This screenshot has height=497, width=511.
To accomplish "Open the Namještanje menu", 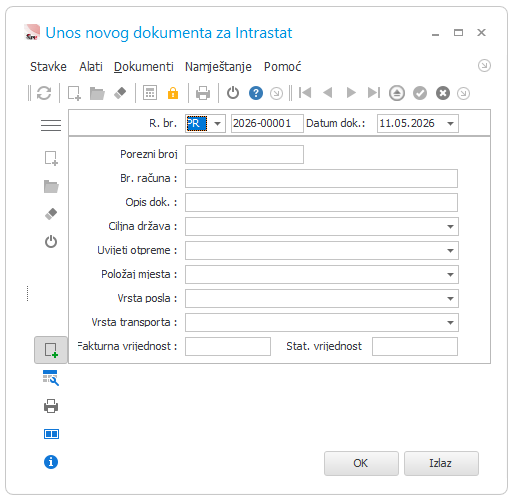I will coord(218,67).
